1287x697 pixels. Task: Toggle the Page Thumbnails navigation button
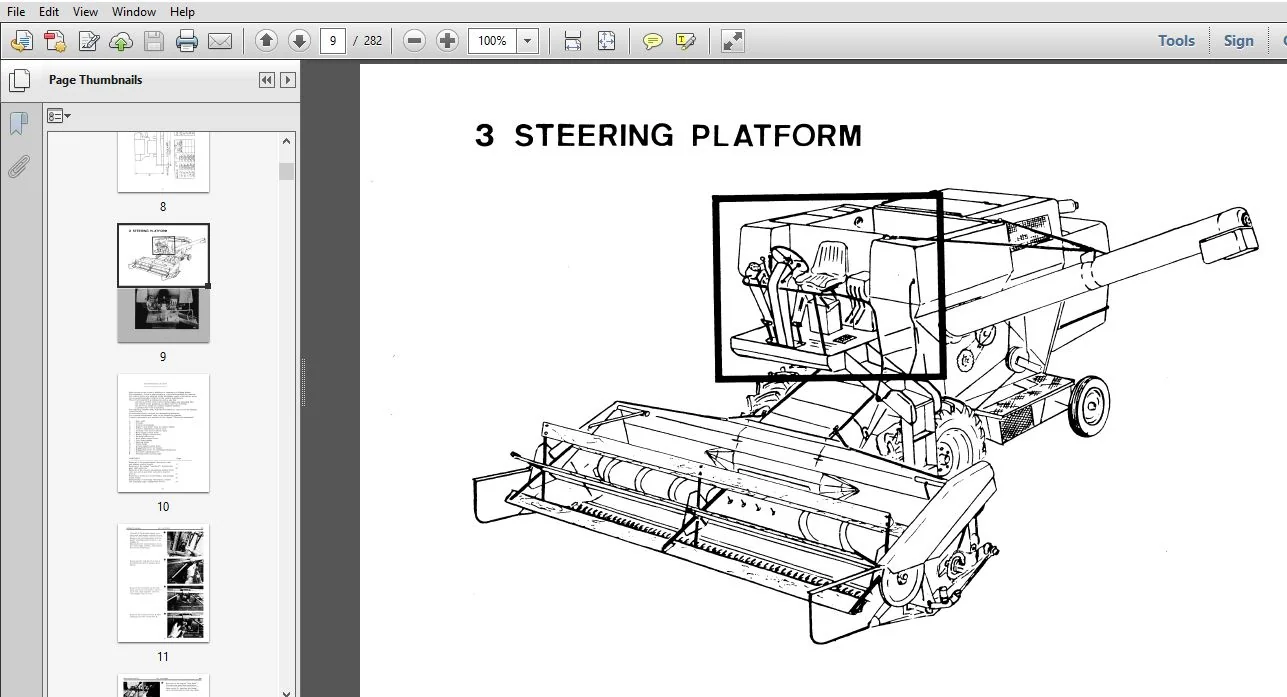point(18,82)
